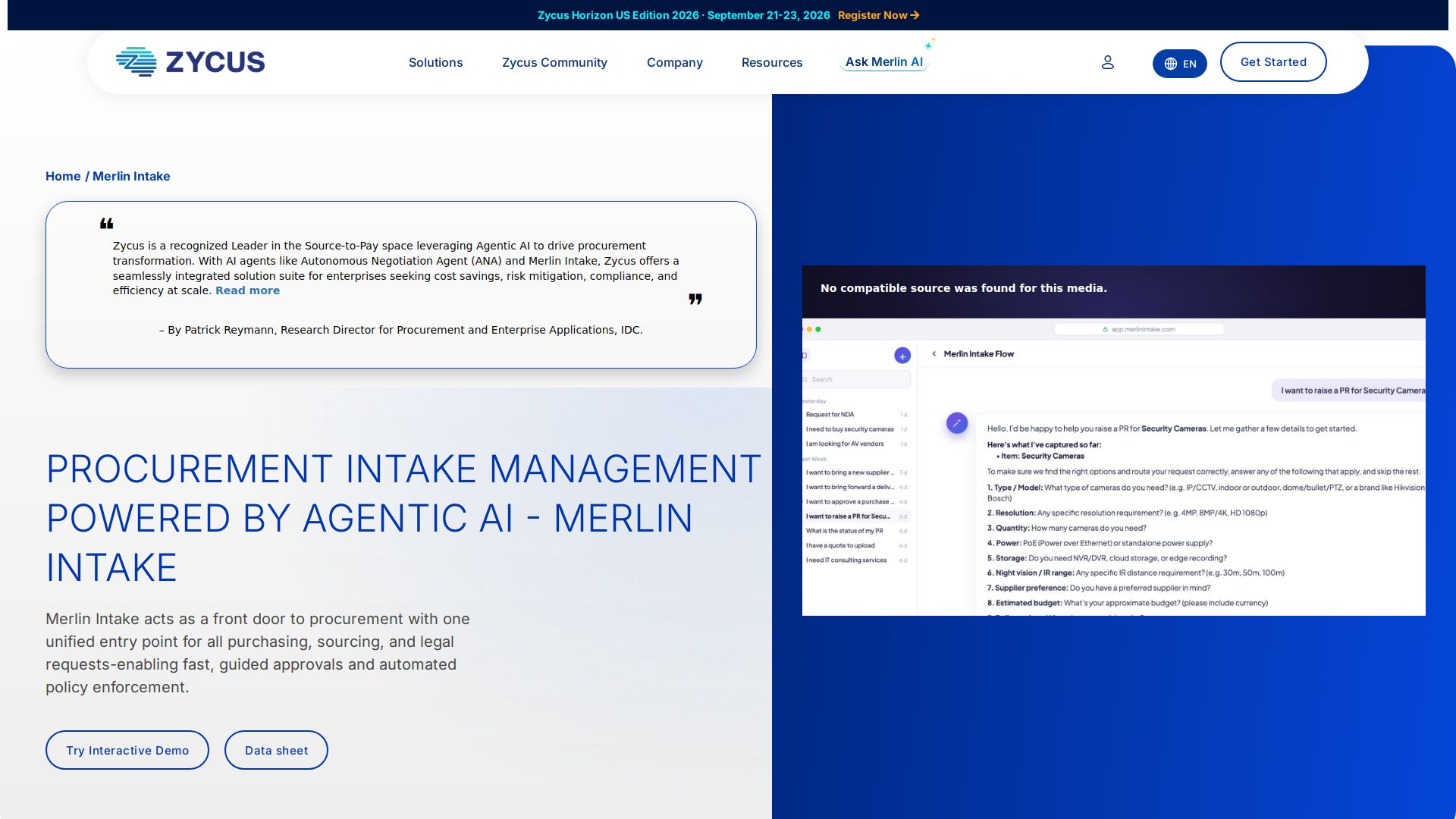Click Read more in the IDC quote
The image size is (1456, 819).
click(247, 290)
